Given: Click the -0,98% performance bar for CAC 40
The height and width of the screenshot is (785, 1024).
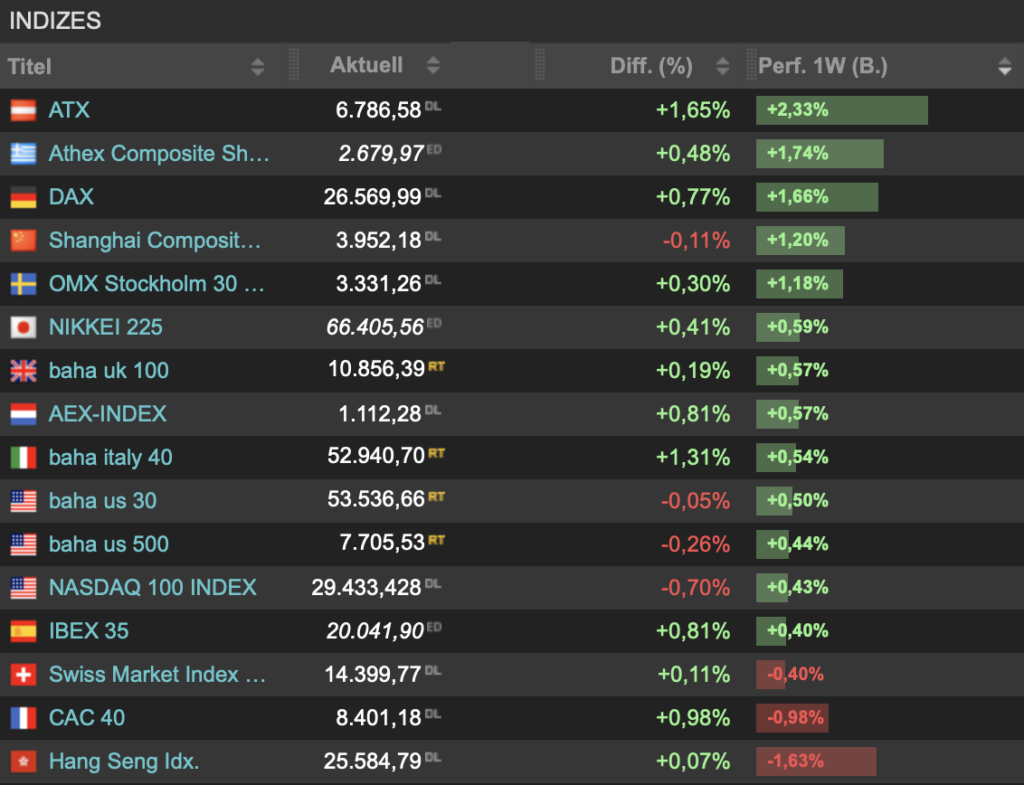Looking at the screenshot, I should 792,718.
